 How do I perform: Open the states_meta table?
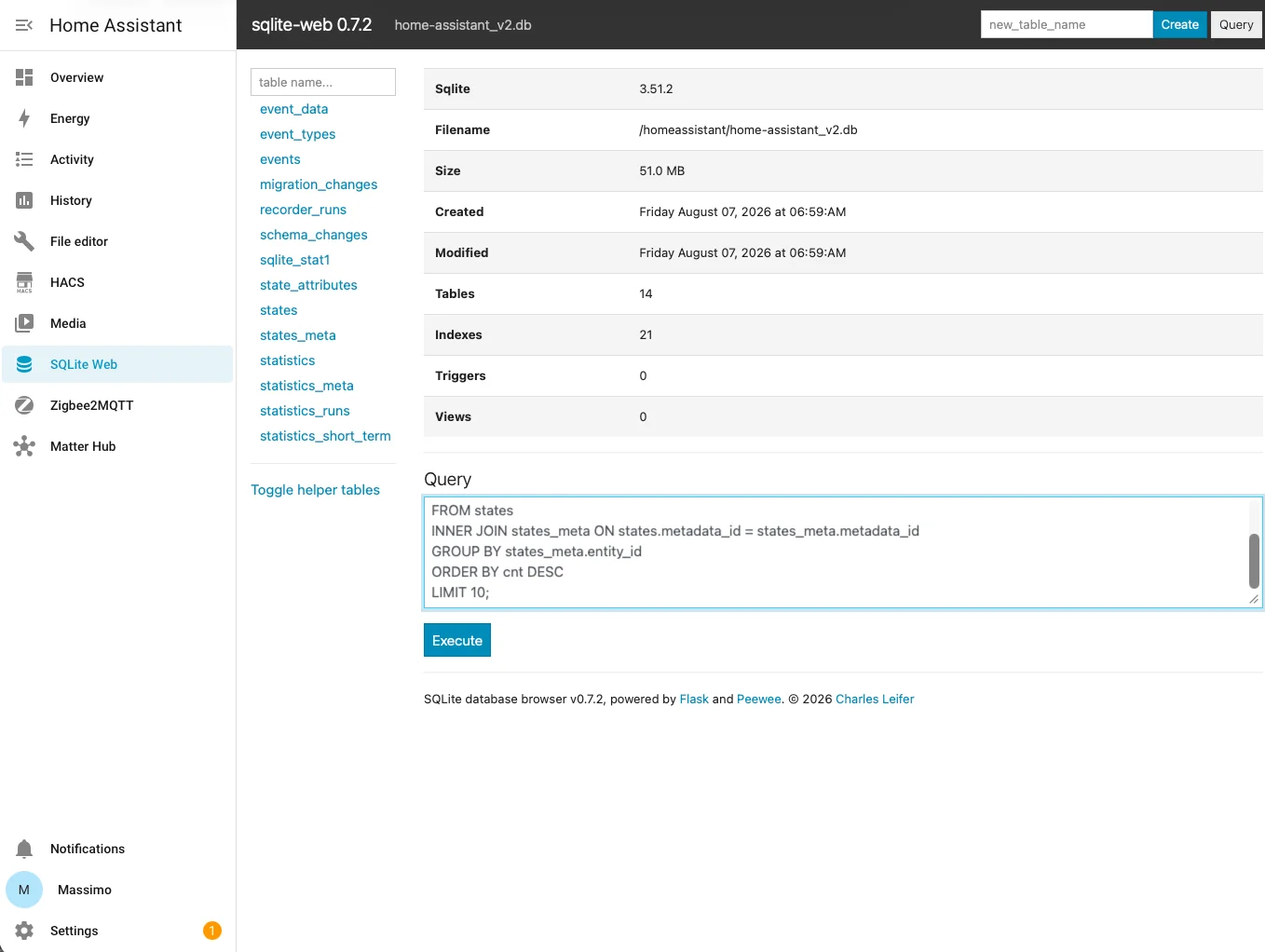click(x=297, y=335)
